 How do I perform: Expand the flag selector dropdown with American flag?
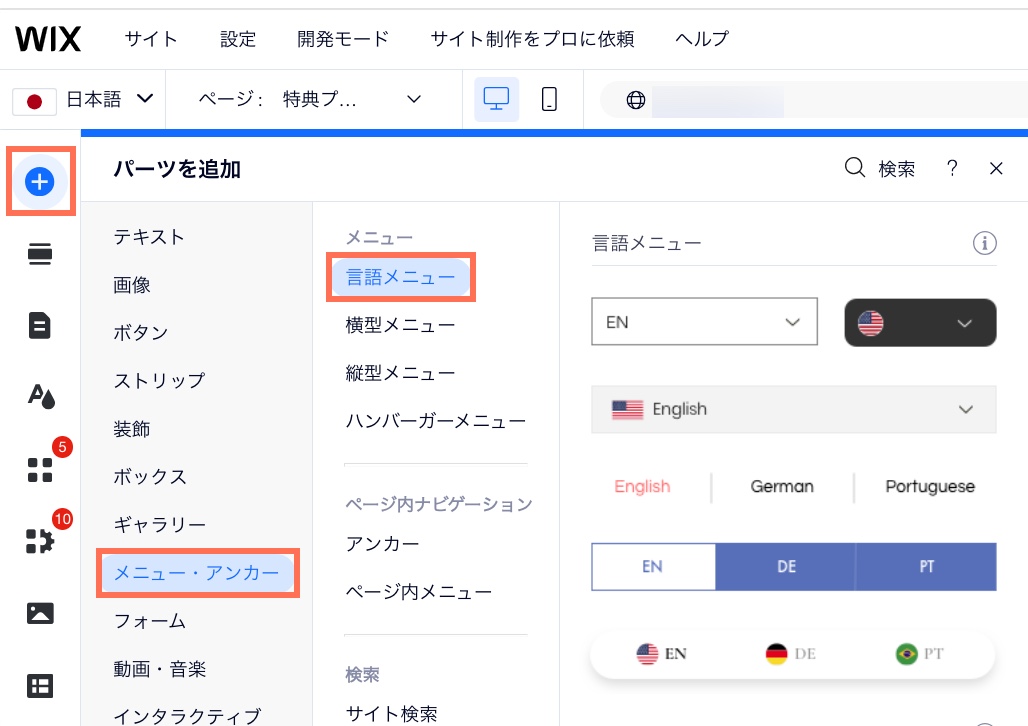point(919,323)
